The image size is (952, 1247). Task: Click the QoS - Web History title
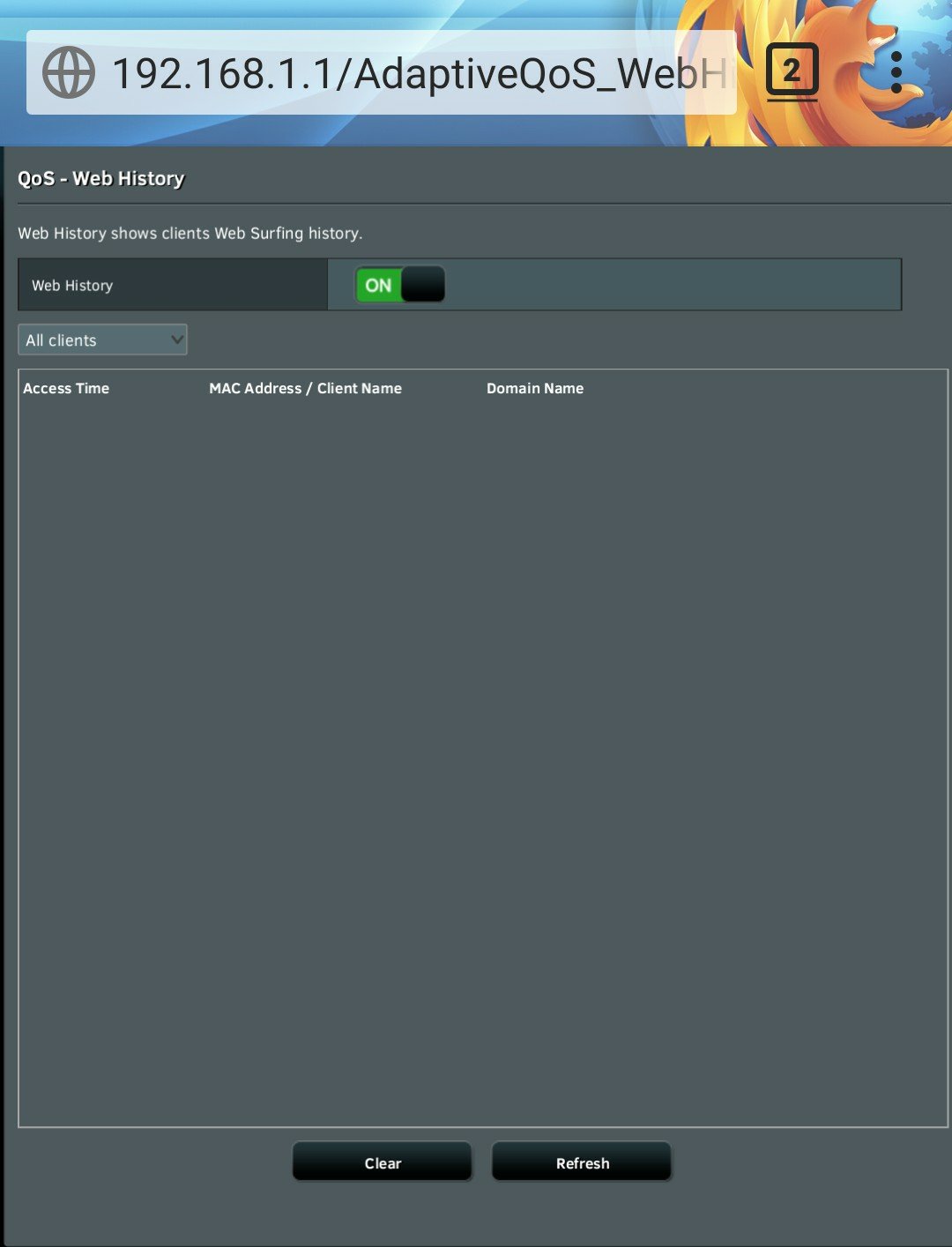[101, 178]
